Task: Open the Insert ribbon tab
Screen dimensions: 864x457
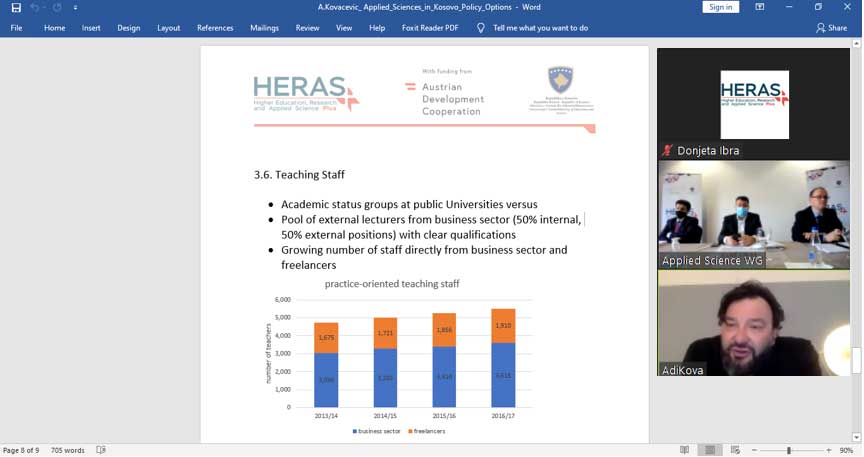Action: pos(91,28)
